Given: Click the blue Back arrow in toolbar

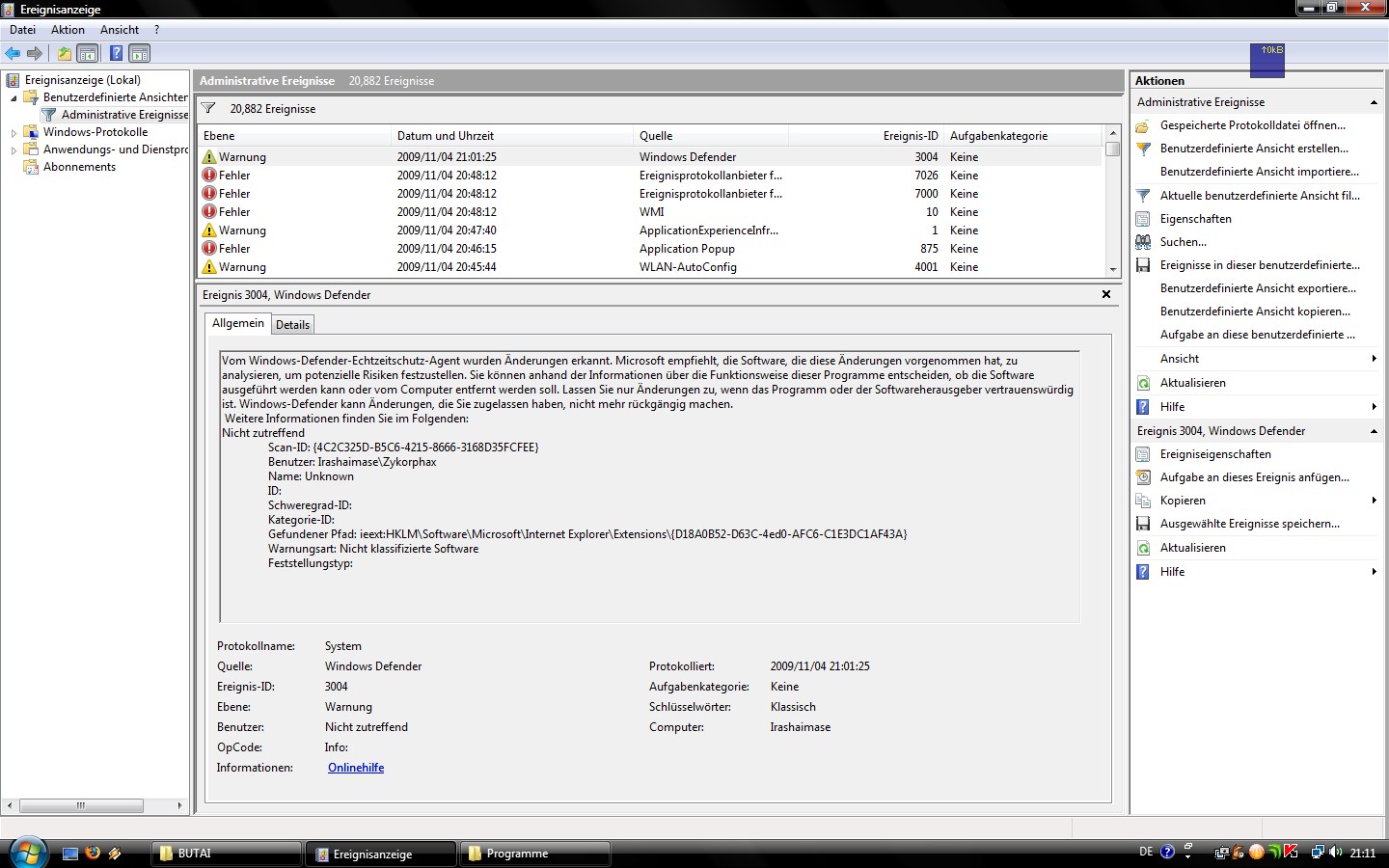Looking at the screenshot, I should click(x=13, y=54).
